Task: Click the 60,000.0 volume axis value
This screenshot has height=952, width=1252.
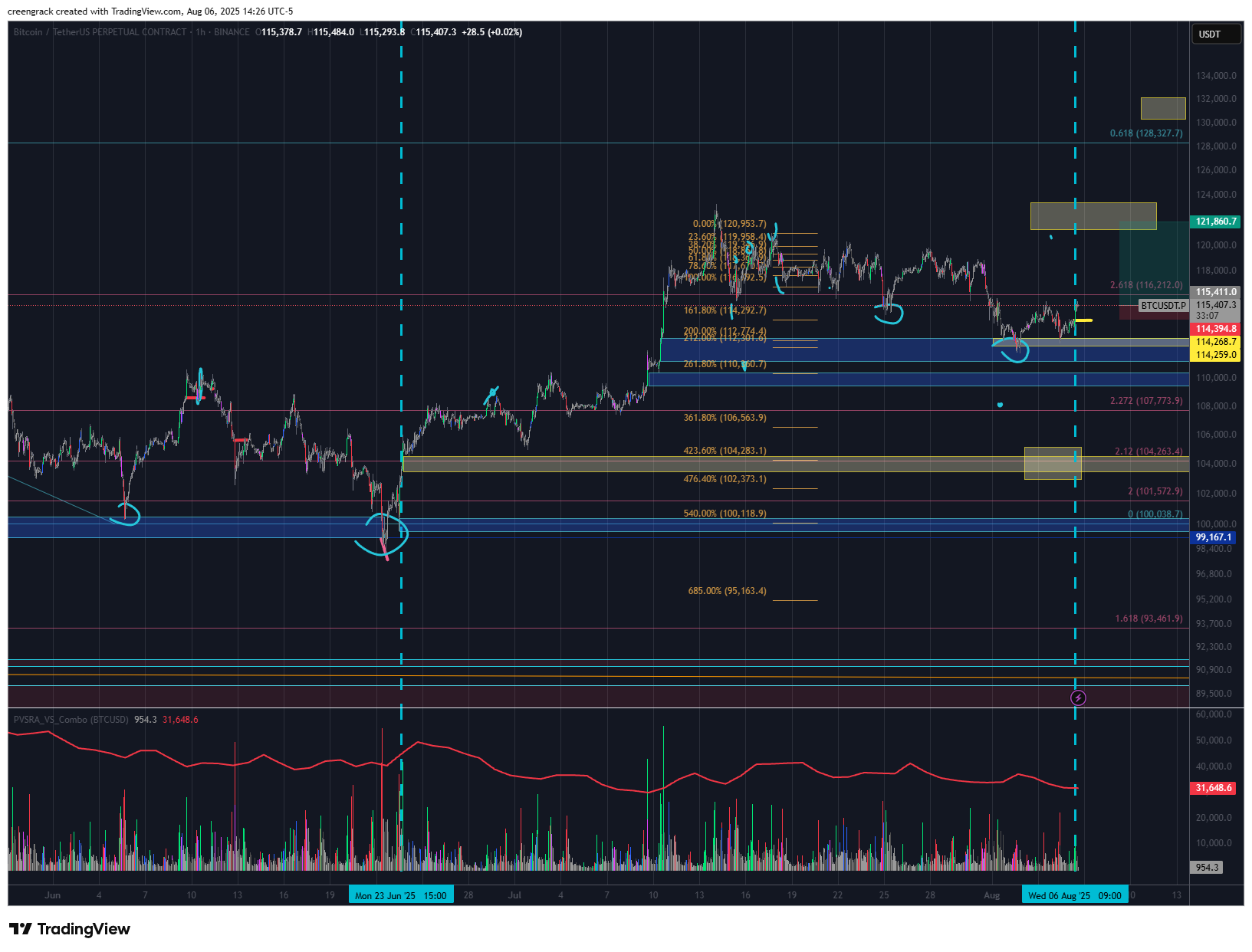Action: [1214, 714]
